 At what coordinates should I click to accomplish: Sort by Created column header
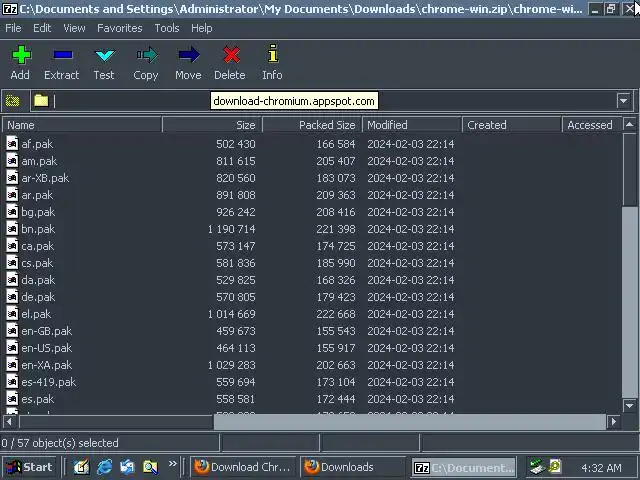(512, 125)
